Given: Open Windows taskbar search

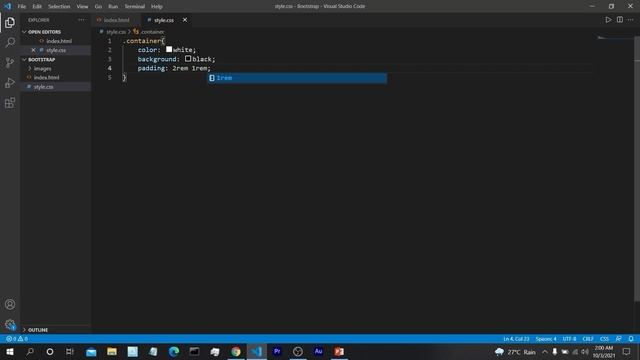Looking at the screenshot, I should click(x=30, y=351).
